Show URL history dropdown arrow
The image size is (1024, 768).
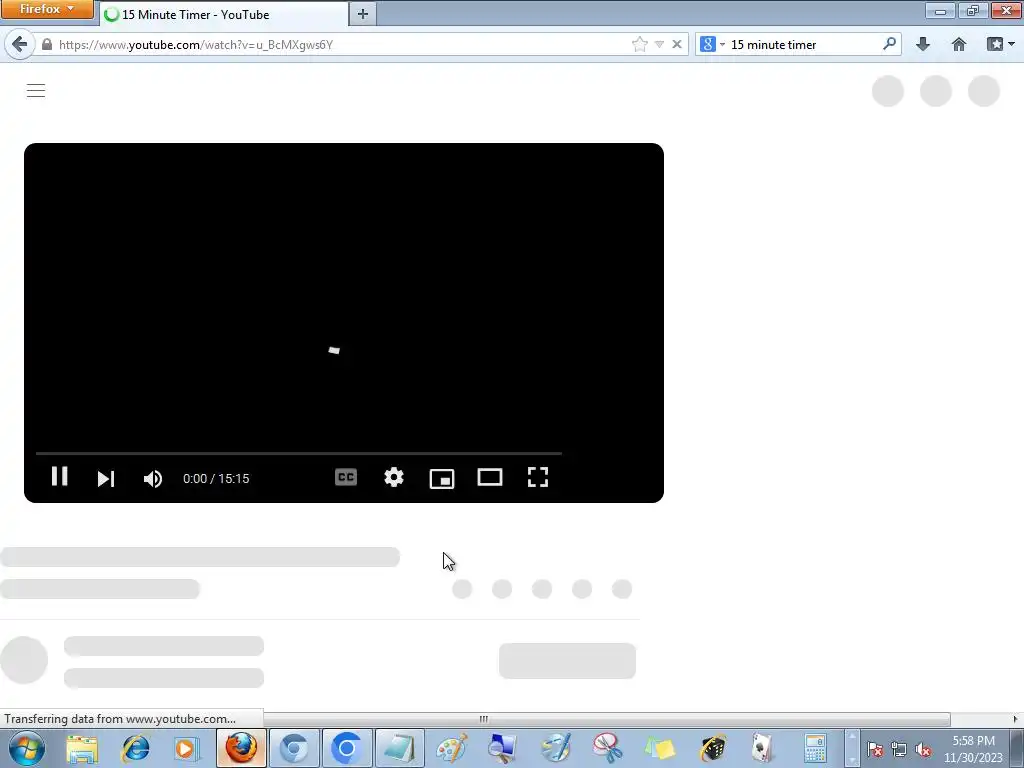660,44
